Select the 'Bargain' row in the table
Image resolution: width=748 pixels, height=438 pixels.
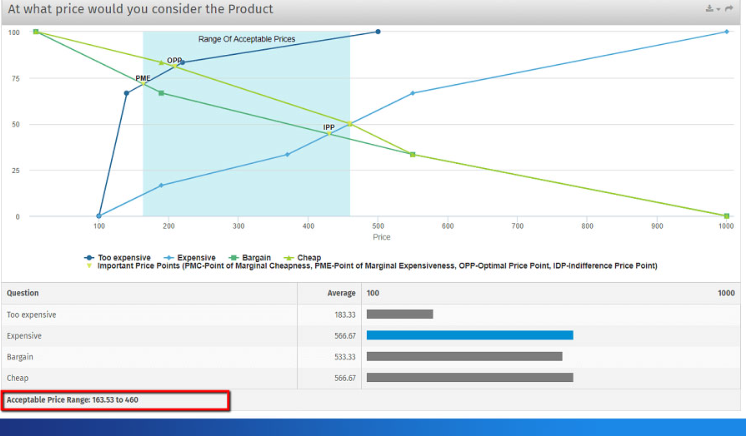click(20, 356)
